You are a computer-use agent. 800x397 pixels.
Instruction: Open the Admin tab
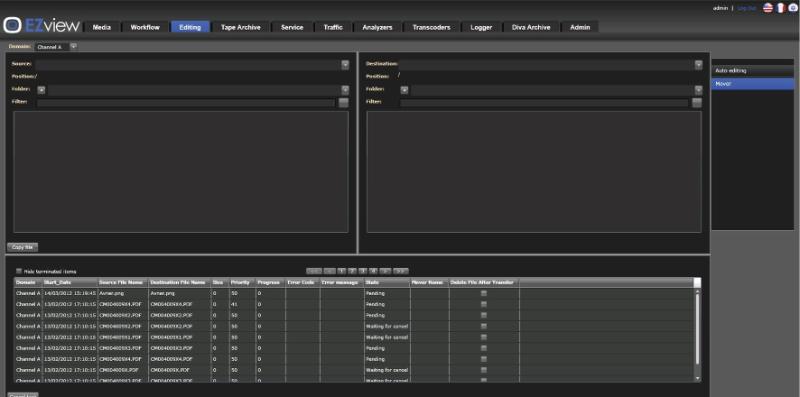tap(580, 27)
